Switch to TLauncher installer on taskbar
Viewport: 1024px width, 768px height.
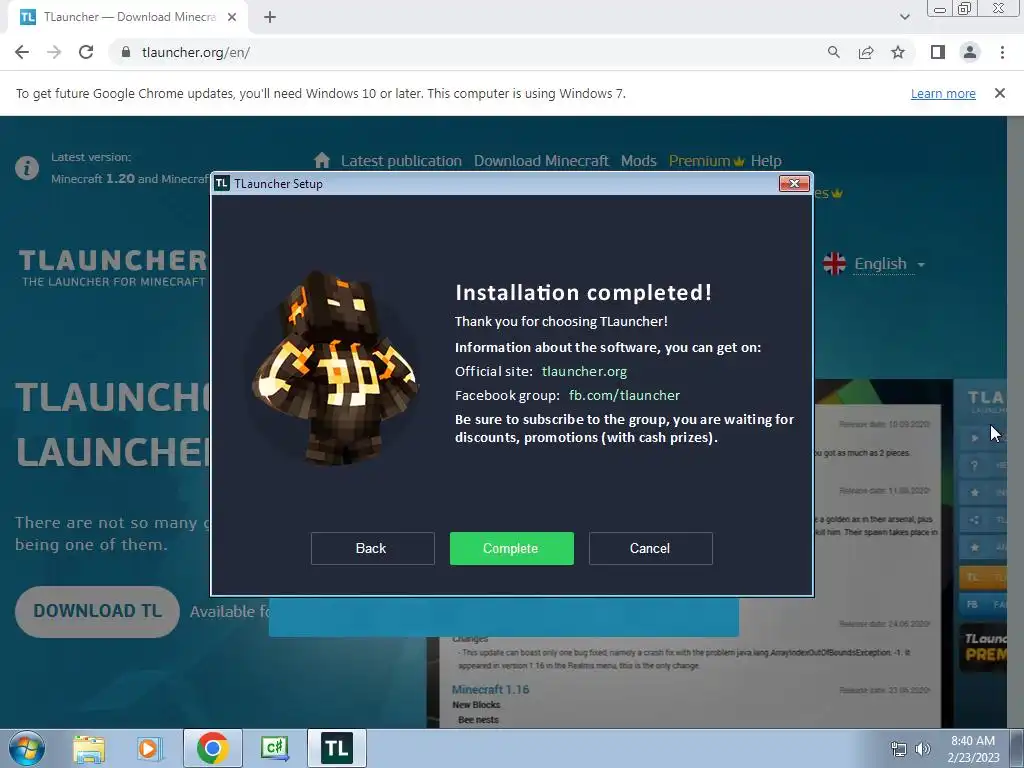tap(336, 748)
